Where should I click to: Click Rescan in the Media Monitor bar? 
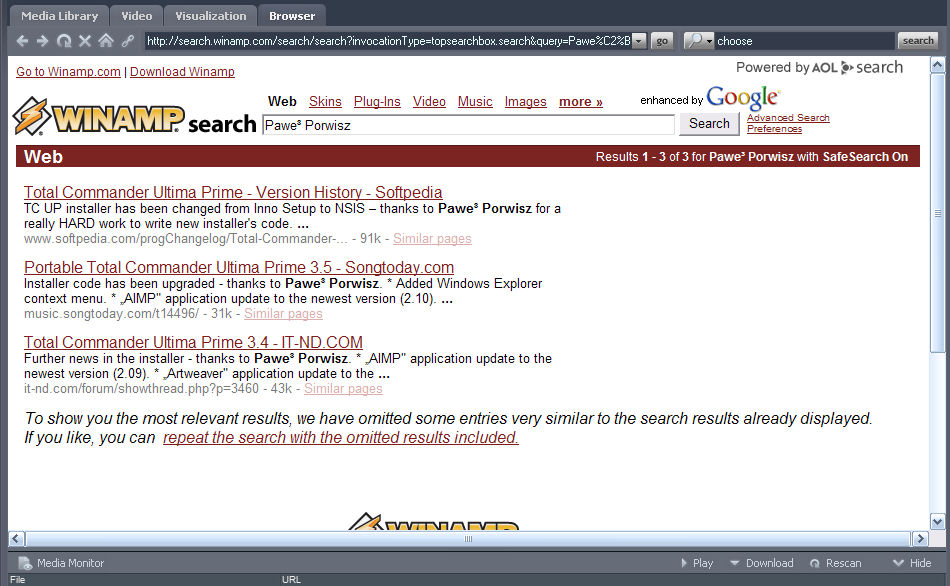[835, 563]
